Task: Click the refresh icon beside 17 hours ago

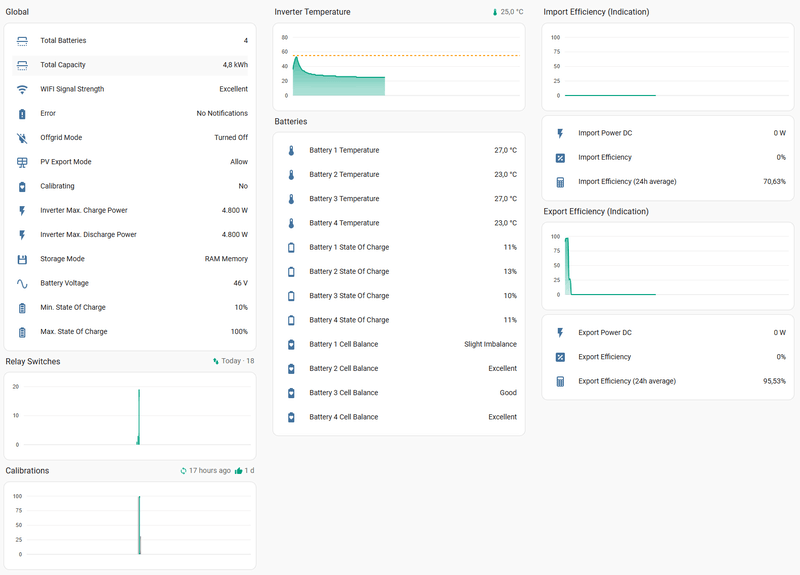Action: coord(183,471)
